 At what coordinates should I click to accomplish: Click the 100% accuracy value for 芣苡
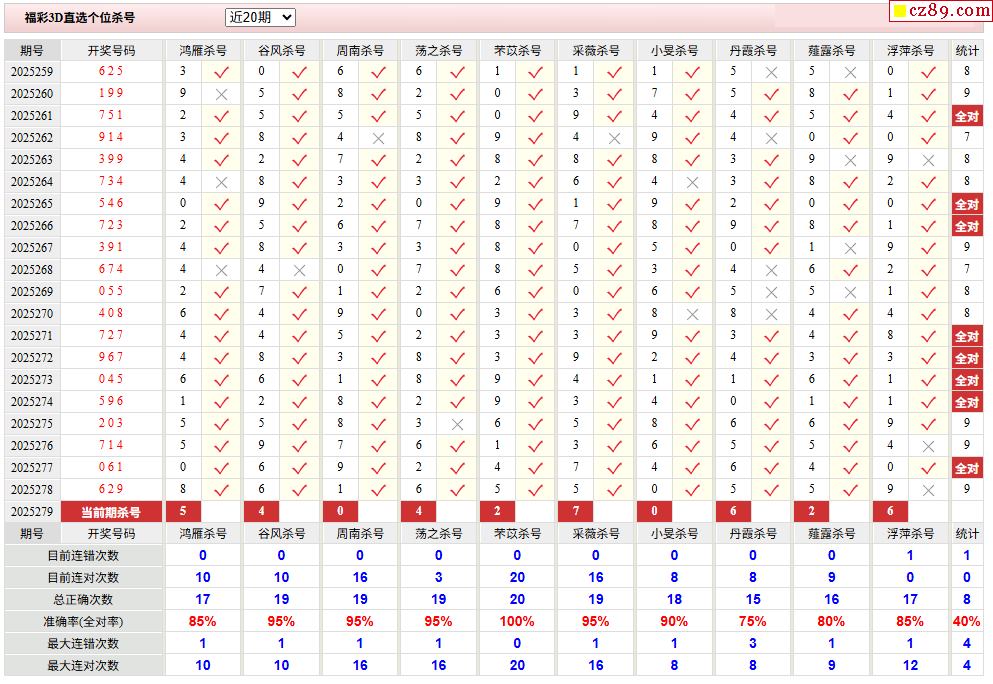click(x=517, y=621)
